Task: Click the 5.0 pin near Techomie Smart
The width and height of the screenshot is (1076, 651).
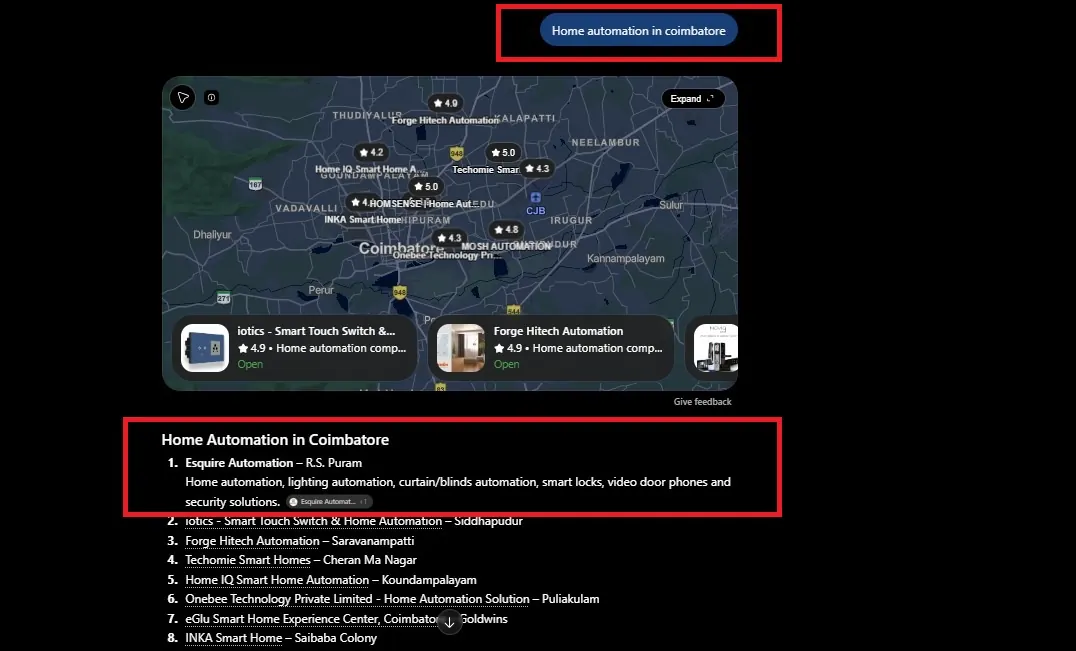Action: [x=502, y=152]
